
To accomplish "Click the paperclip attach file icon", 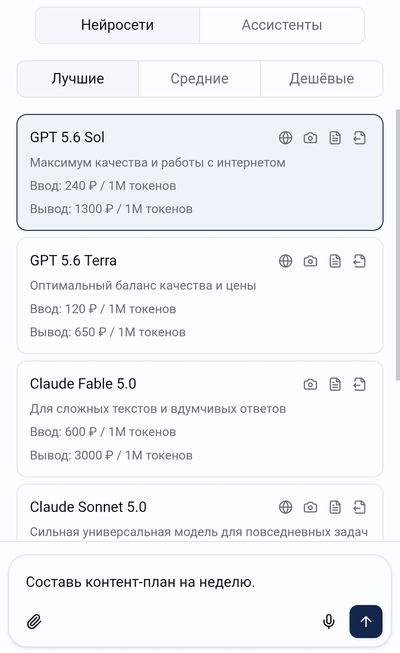I will 34,622.
